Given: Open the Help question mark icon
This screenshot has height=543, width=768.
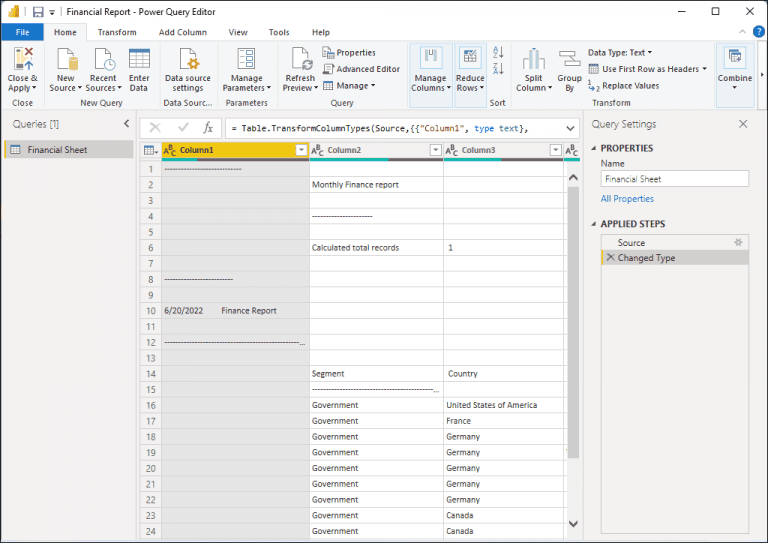Looking at the screenshot, I should tap(758, 32).
